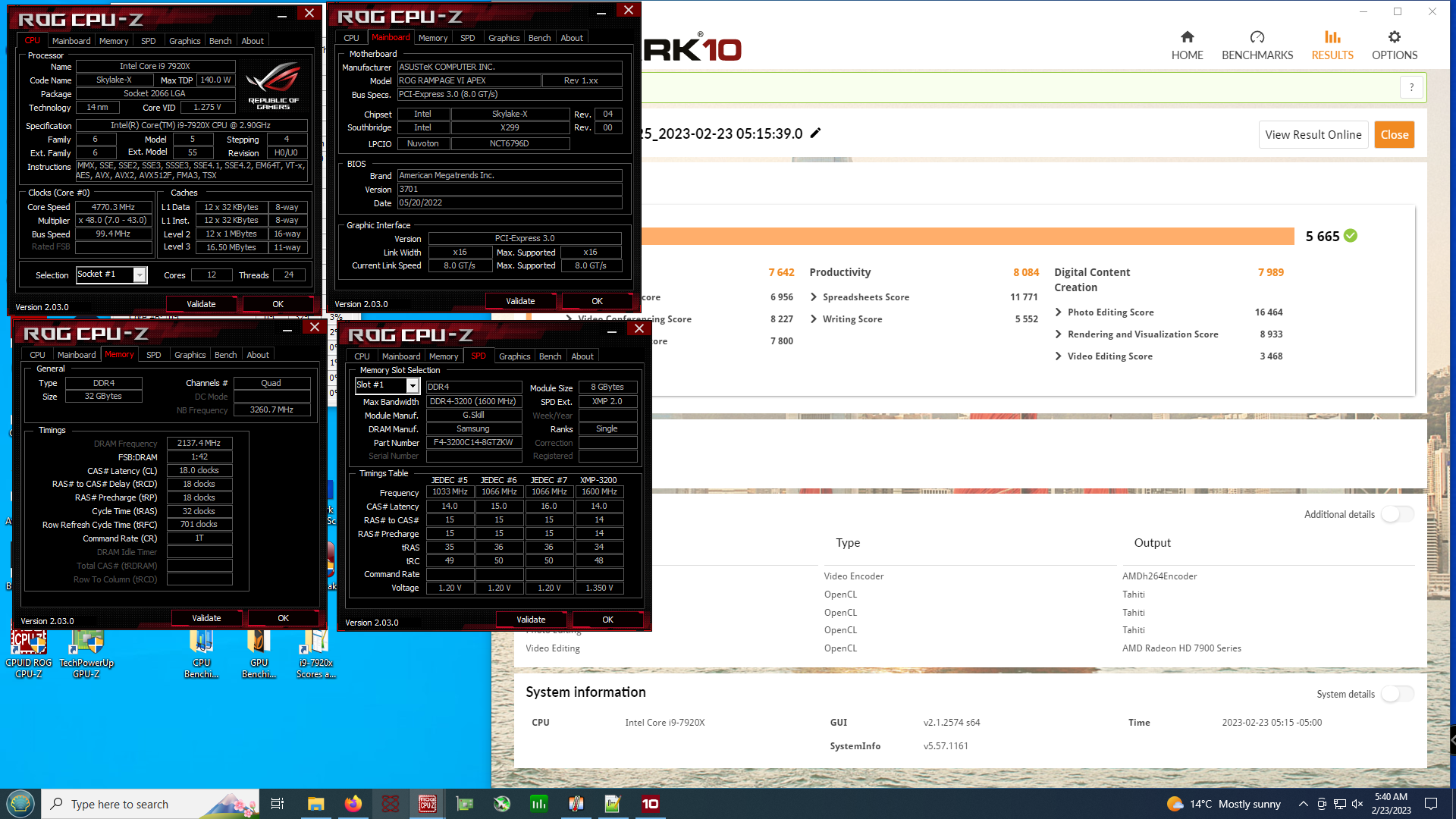Click the BIOS Version 3701 field
Image resolution: width=1456 pixels, height=819 pixels.
[510, 190]
